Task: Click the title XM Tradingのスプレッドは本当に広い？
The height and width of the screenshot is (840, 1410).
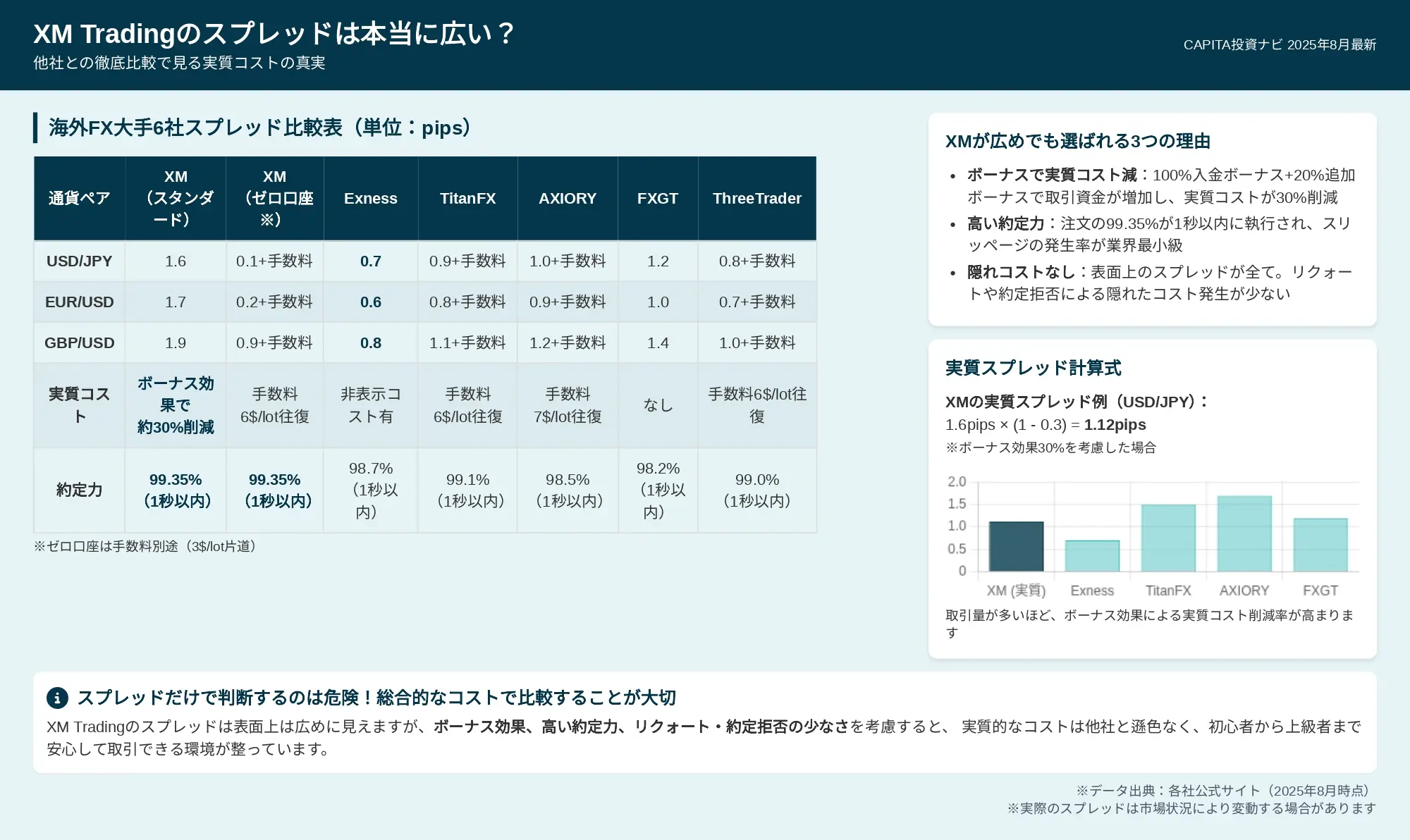Action: (274, 34)
